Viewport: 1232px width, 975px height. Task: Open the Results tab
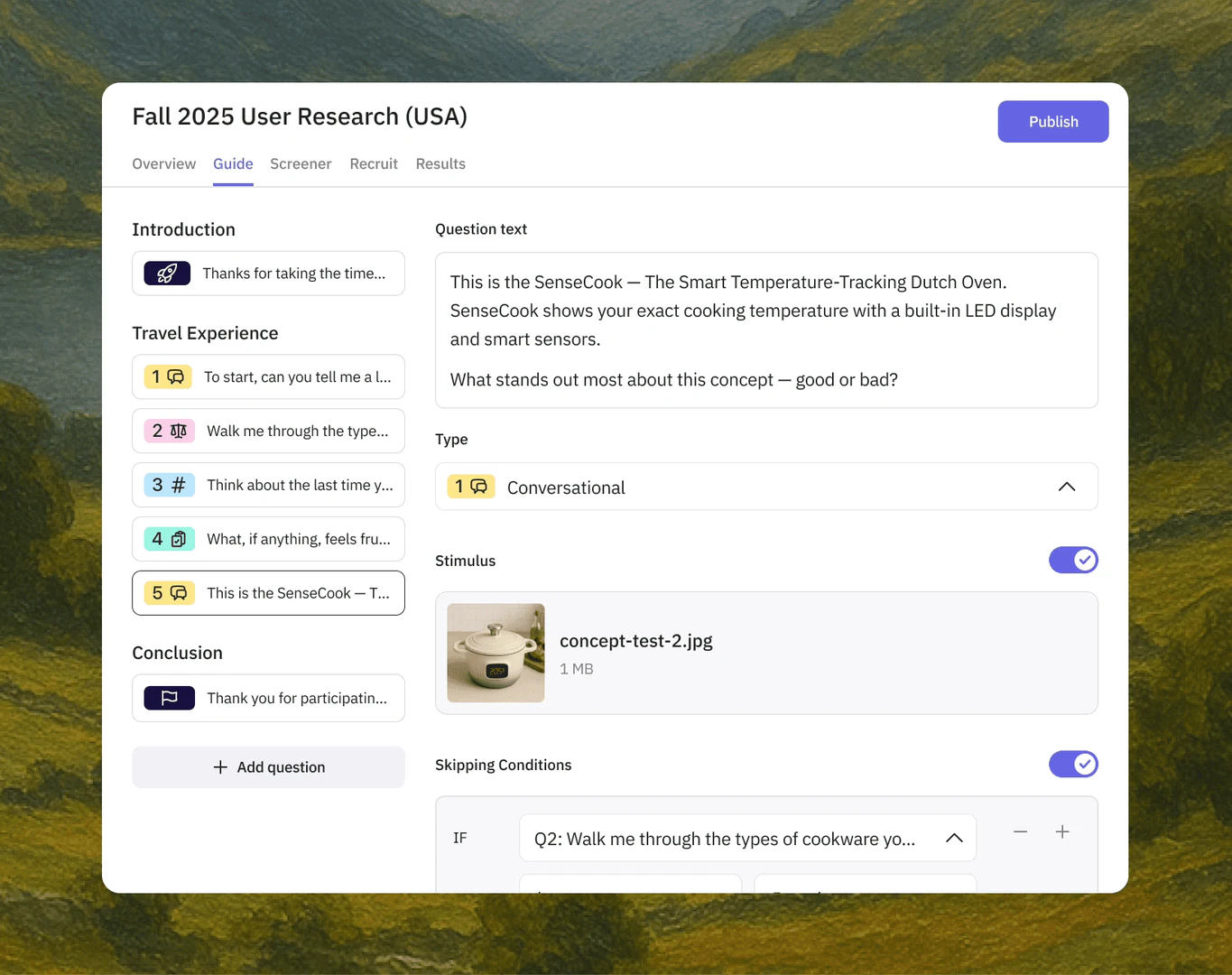coord(440,163)
